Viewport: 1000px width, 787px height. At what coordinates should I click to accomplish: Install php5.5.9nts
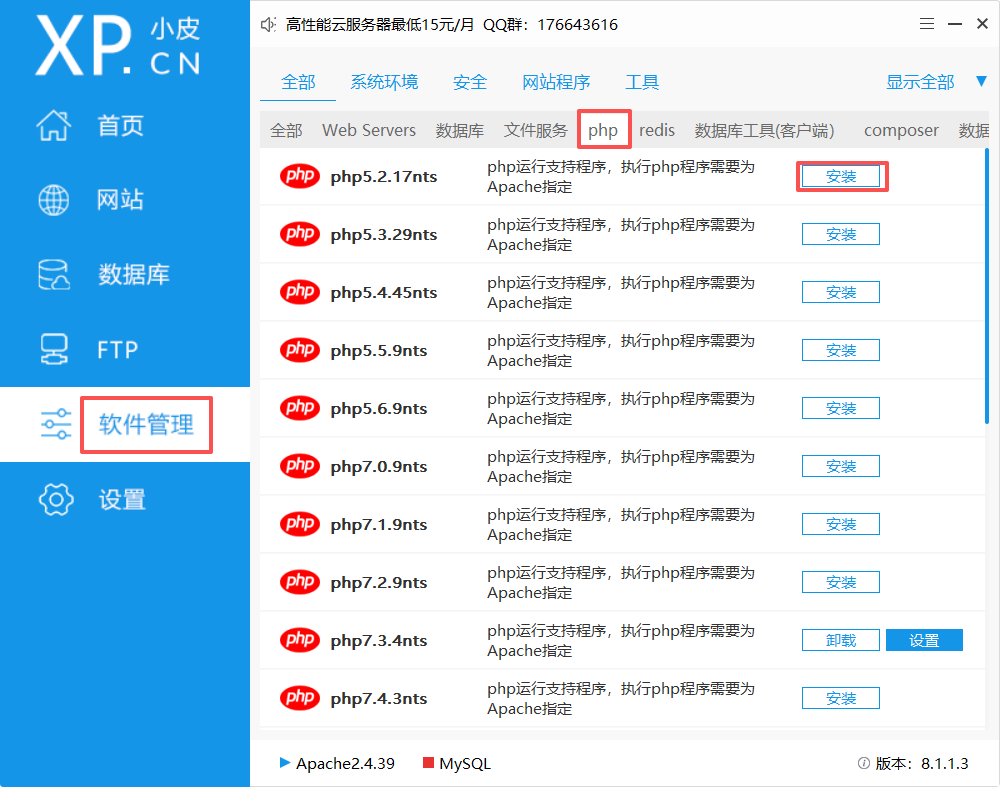pyautogui.click(x=841, y=350)
